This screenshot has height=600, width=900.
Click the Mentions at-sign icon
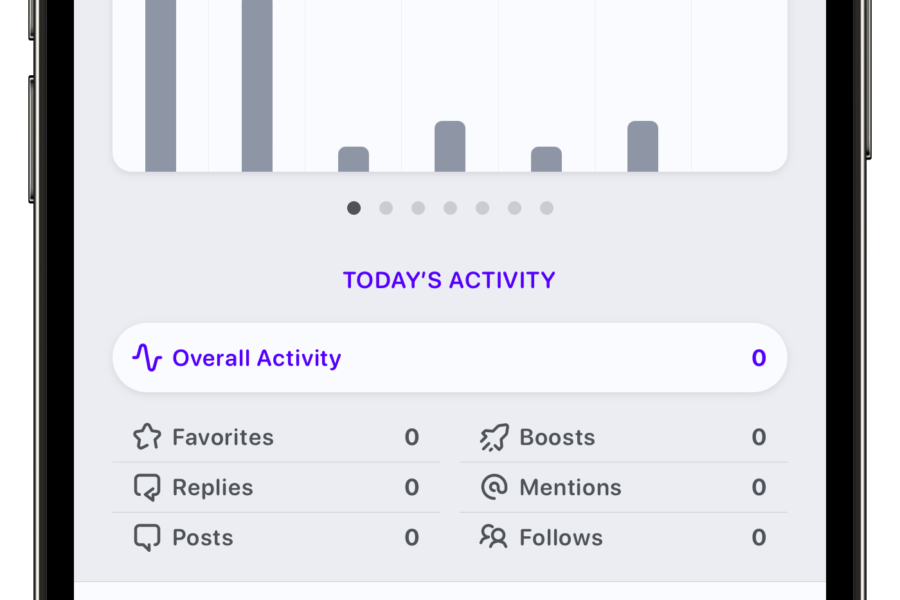(x=494, y=487)
